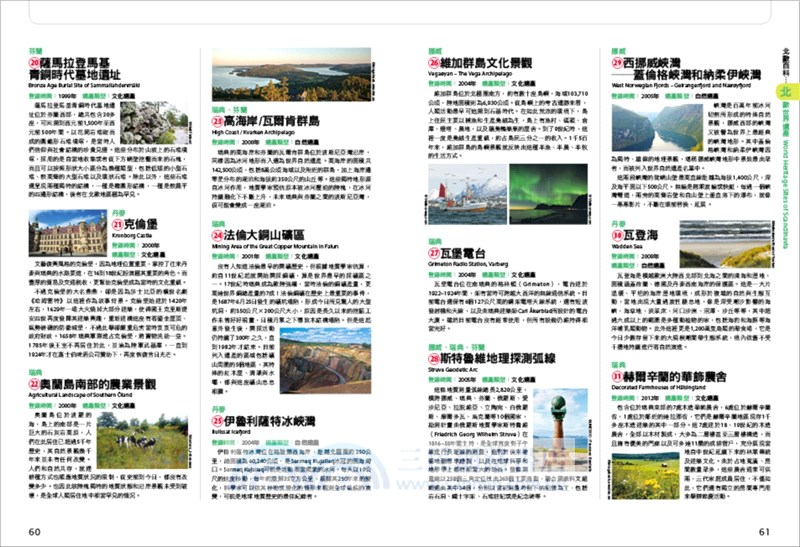Click the number 21 Kronborg Castle marker
The width and height of the screenshot is (800, 547).
[x=119, y=223]
